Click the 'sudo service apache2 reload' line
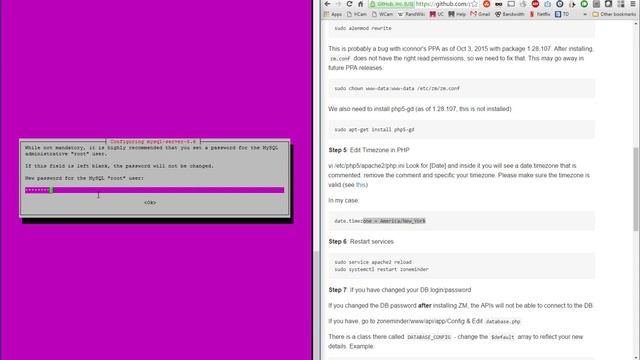Viewport: 640px width, 360px height. coord(373,262)
